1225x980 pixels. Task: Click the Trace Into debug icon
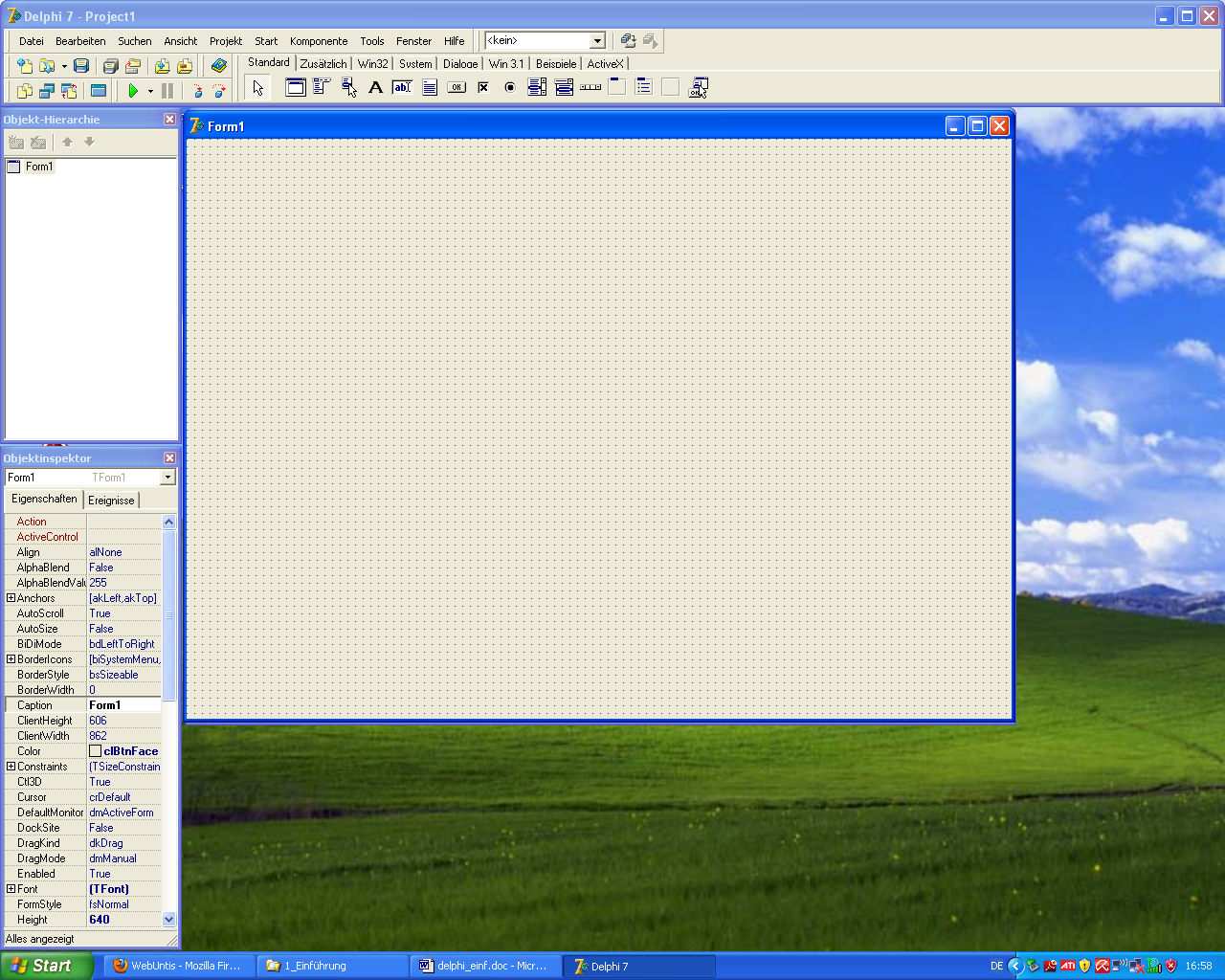tap(197, 91)
